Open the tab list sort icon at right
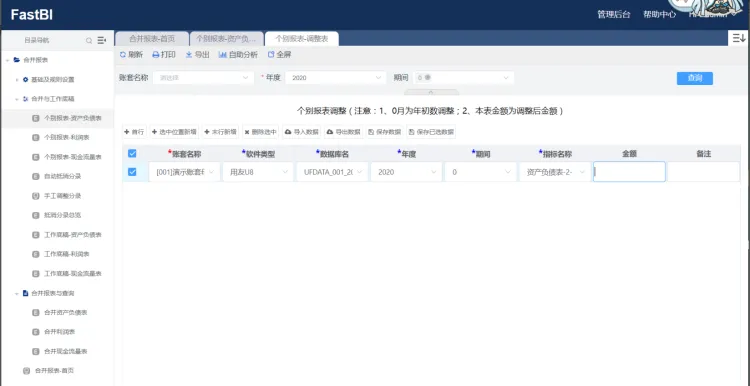Viewport: 750px width, 386px height. (x=739, y=38)
